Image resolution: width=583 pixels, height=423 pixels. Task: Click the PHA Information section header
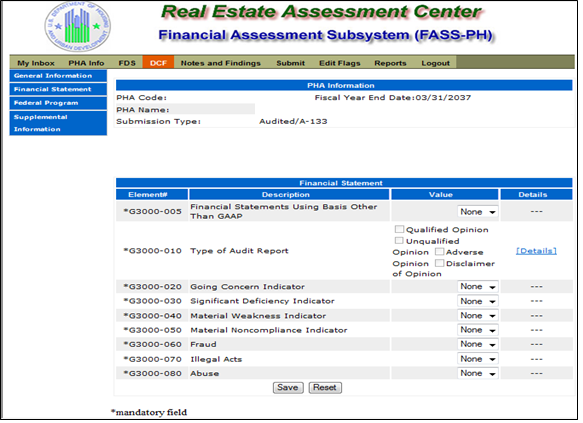point(344,85)
